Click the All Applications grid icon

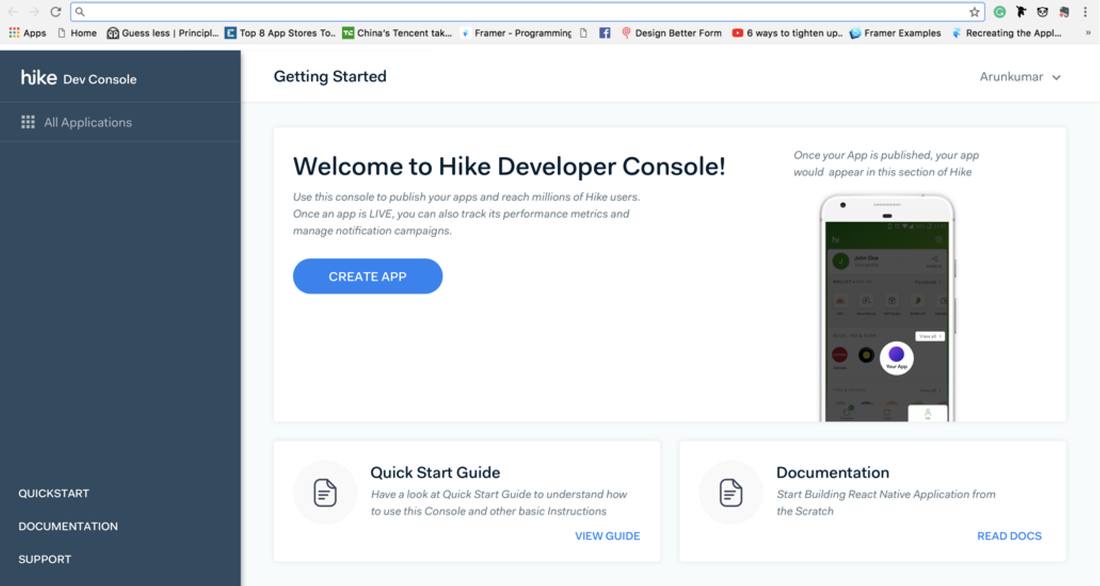coord(28,122)
